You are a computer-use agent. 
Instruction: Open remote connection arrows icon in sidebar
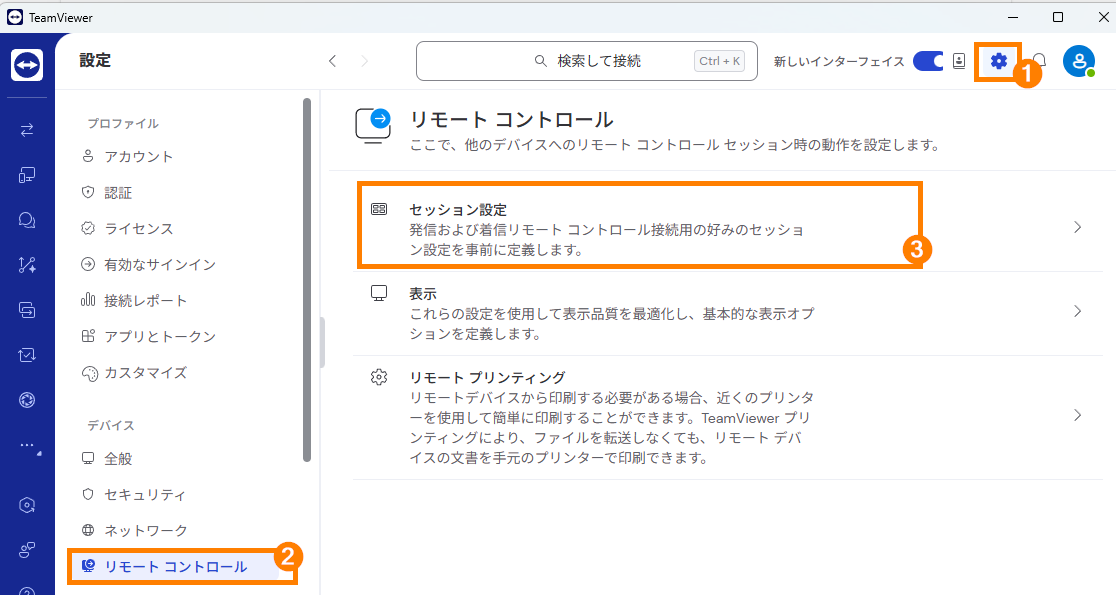point(27,130)
